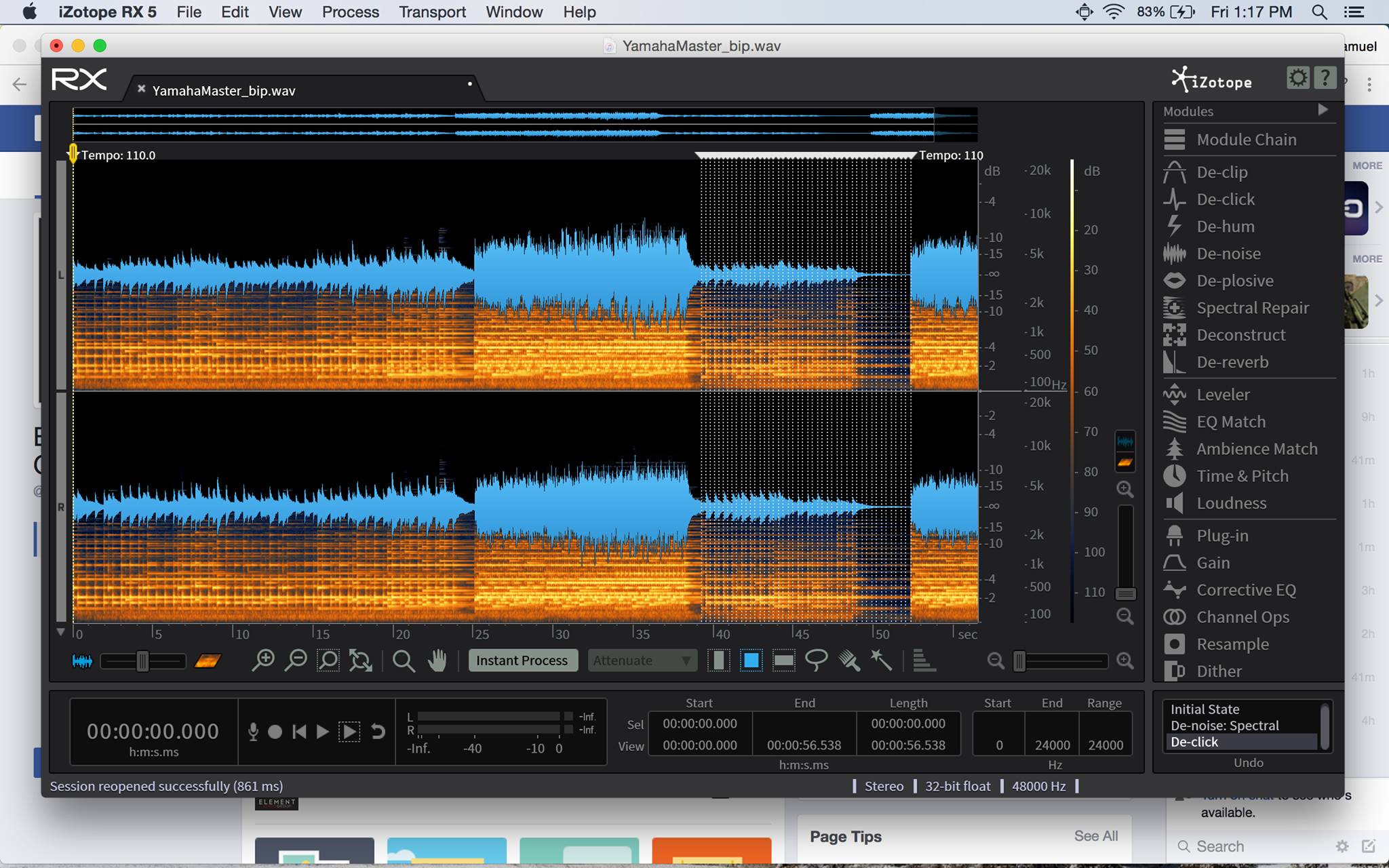This screenshot has height=868, width=1389.
Task: Toggle Play Selection mode
Action: pos(349,732)
